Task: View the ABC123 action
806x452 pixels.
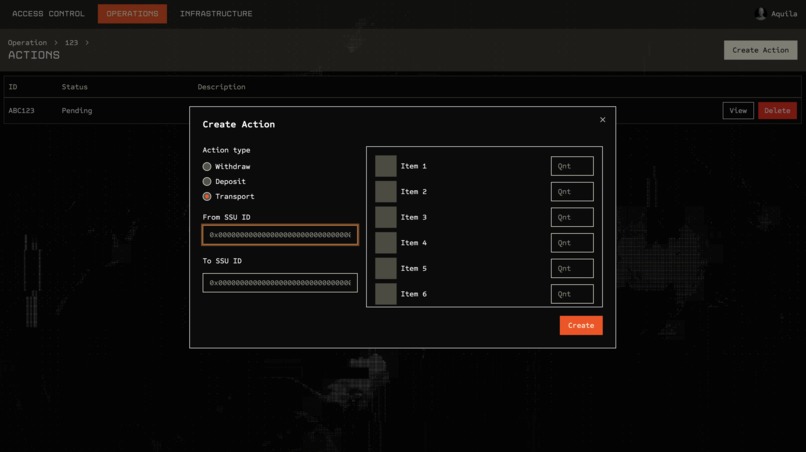Action: coord(738,111)
